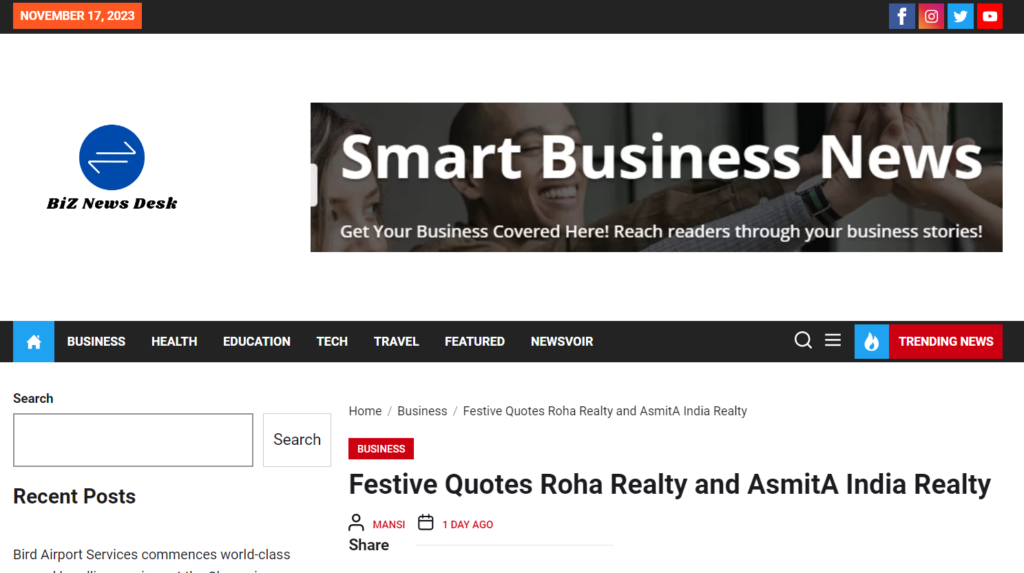
Task: Click the Home icon in navbar
Action: tap(33, 342)
